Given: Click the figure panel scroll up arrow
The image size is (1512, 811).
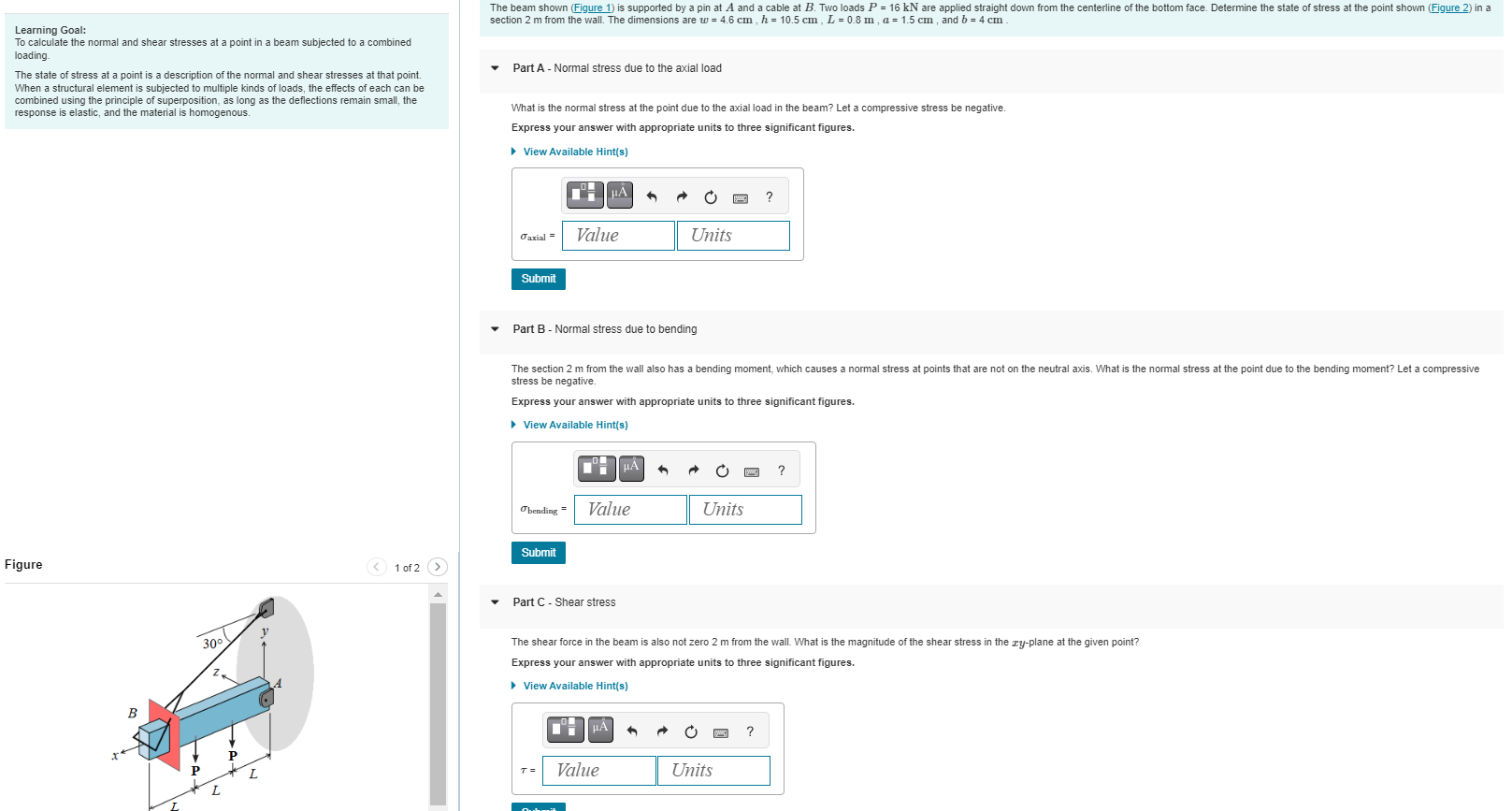Looking at the screenshot, I should pos(438,594).
